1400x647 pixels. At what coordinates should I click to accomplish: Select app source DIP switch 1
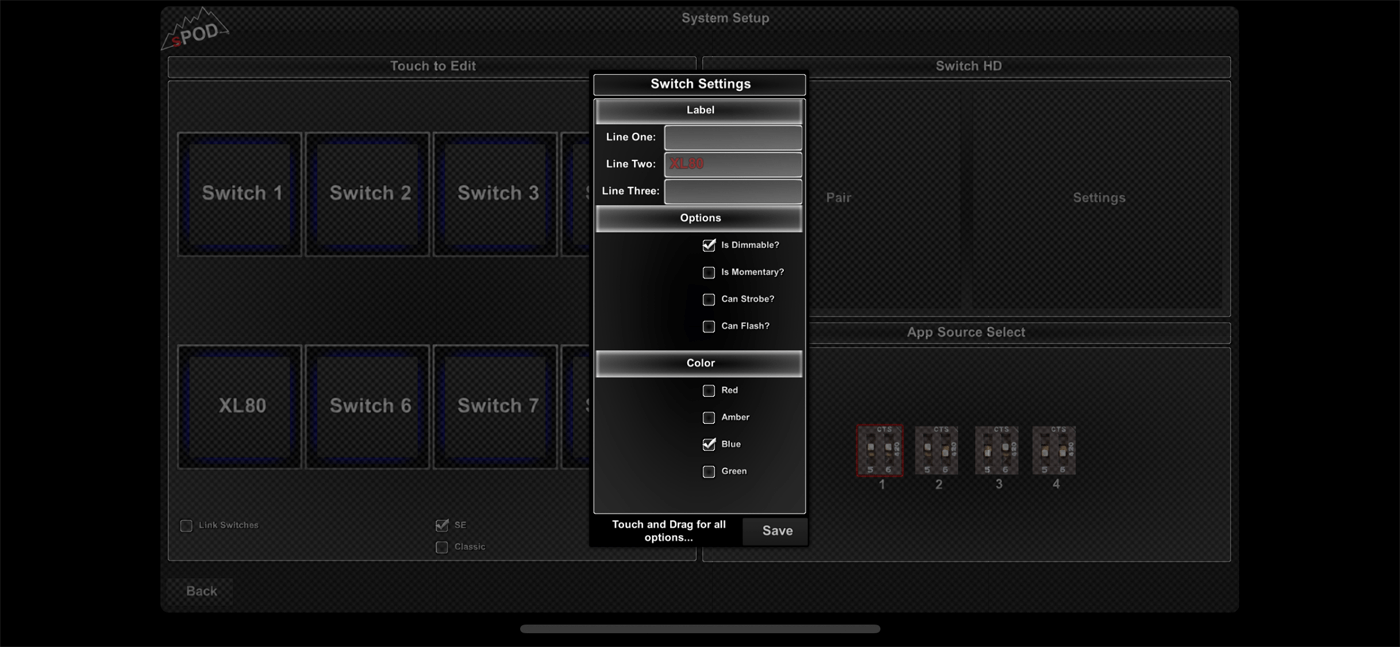click(x=879, y=450)
